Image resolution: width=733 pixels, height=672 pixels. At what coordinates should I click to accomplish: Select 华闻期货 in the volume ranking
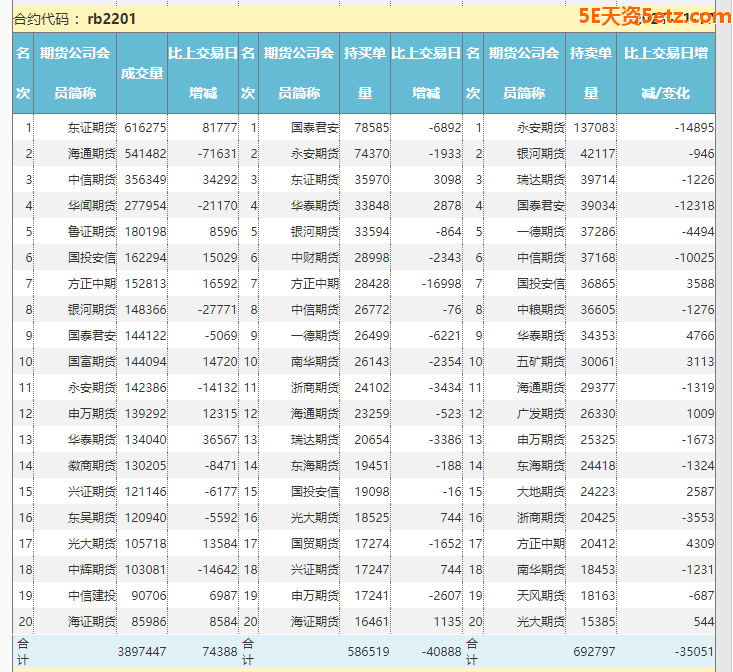pyautogui.click(x=92, y=206)
